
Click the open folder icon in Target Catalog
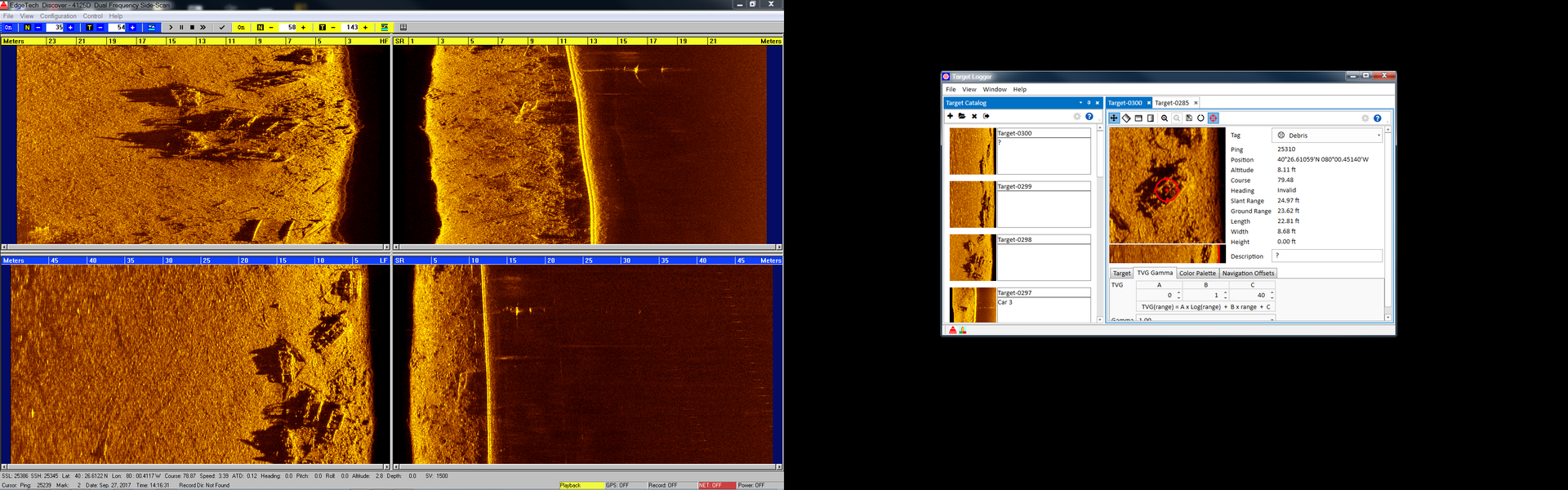pyautogui.click(x=962, y=117)
